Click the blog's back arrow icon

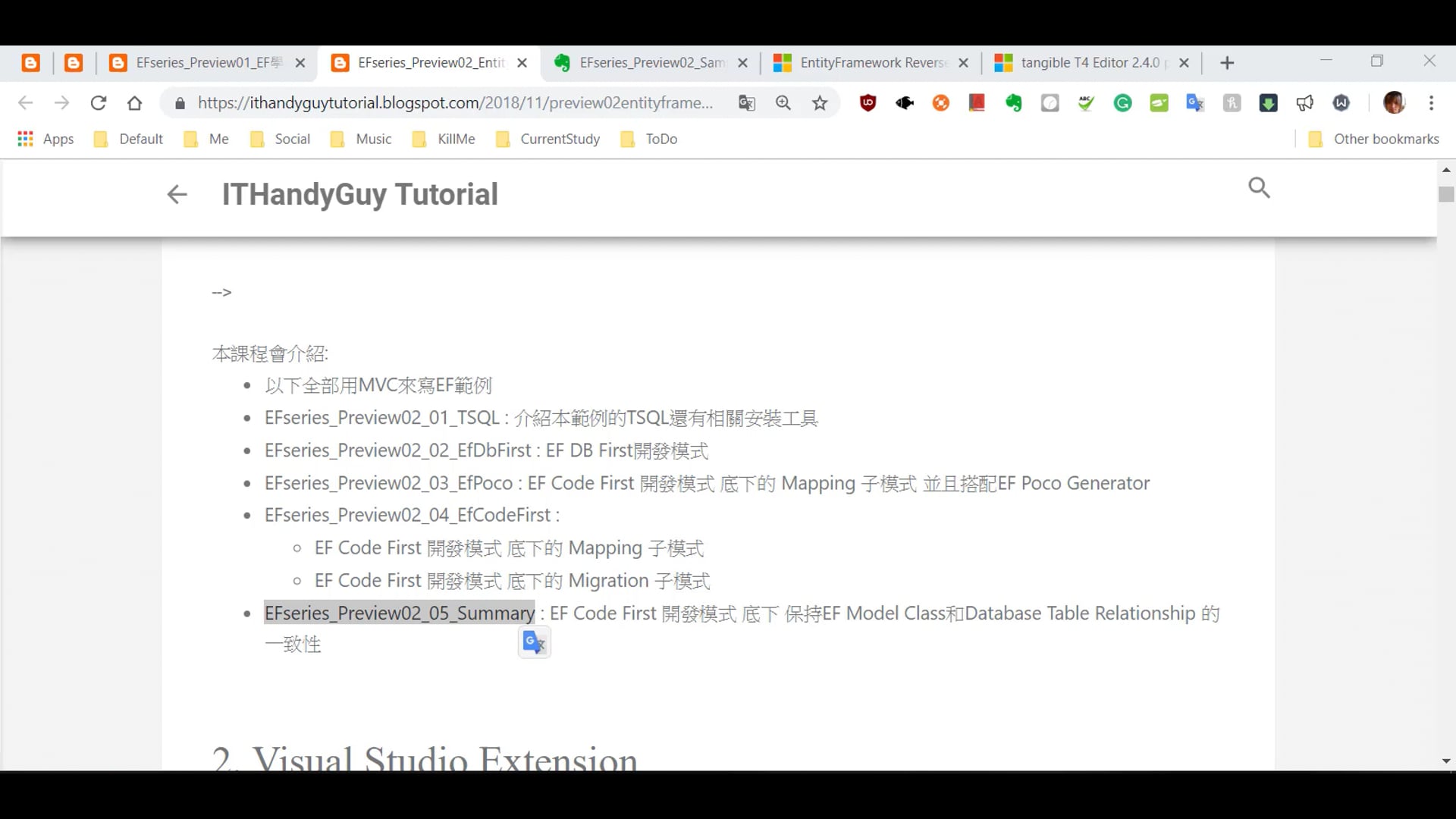177,194
